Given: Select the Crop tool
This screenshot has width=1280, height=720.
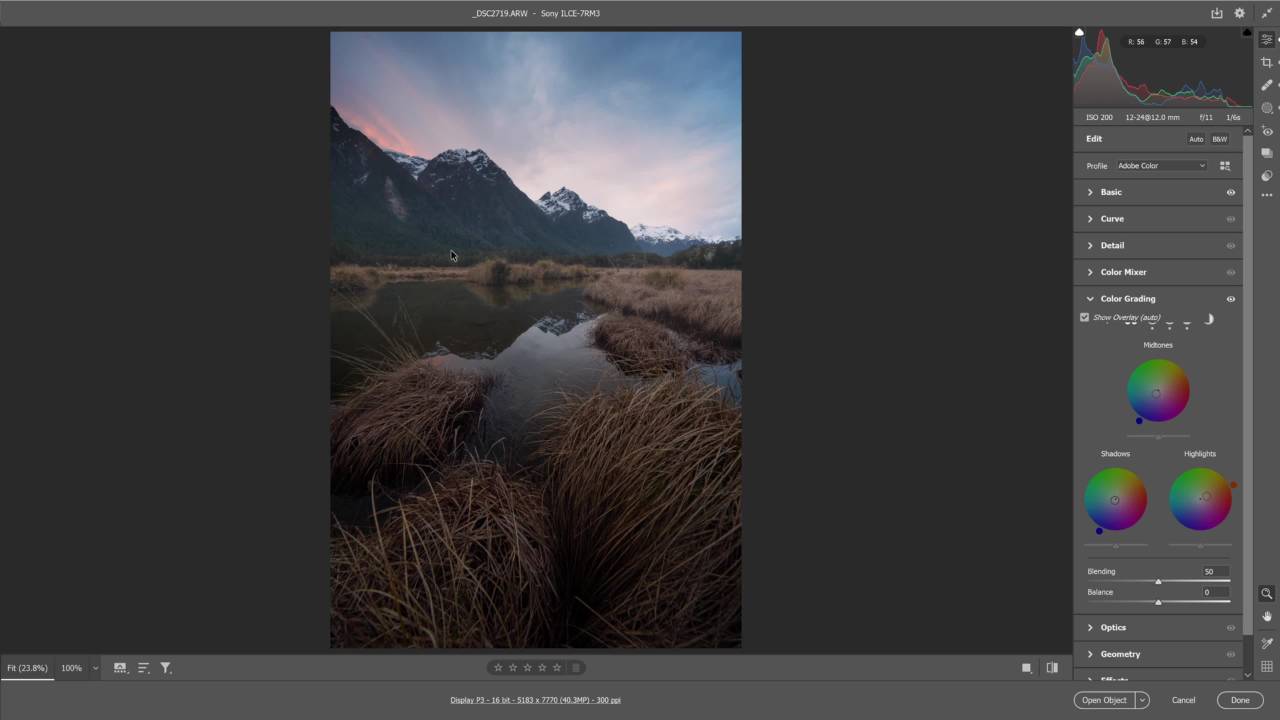Looking at the screenshot, I should (x=1267, y=62).
